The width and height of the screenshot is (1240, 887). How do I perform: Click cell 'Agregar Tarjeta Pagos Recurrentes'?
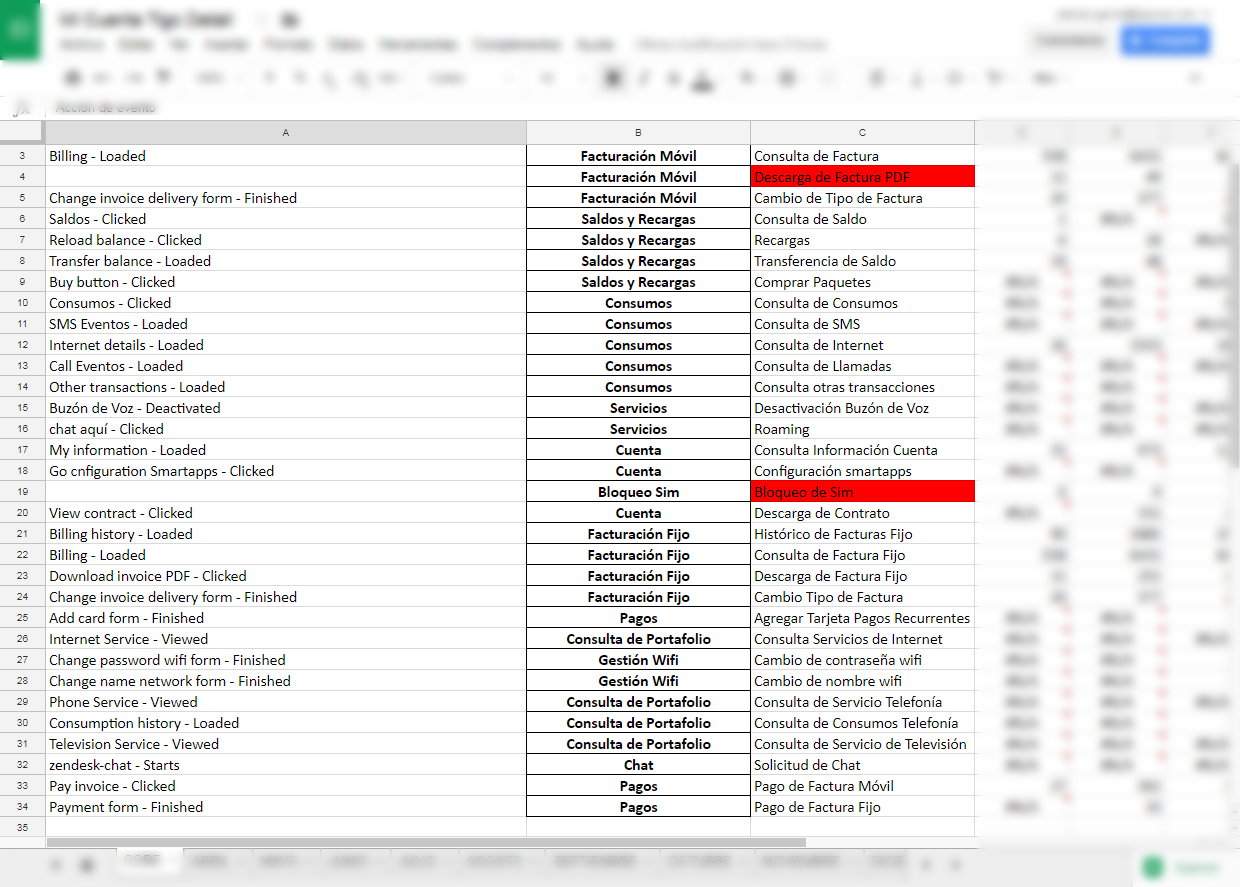click(x=862, y=618)
